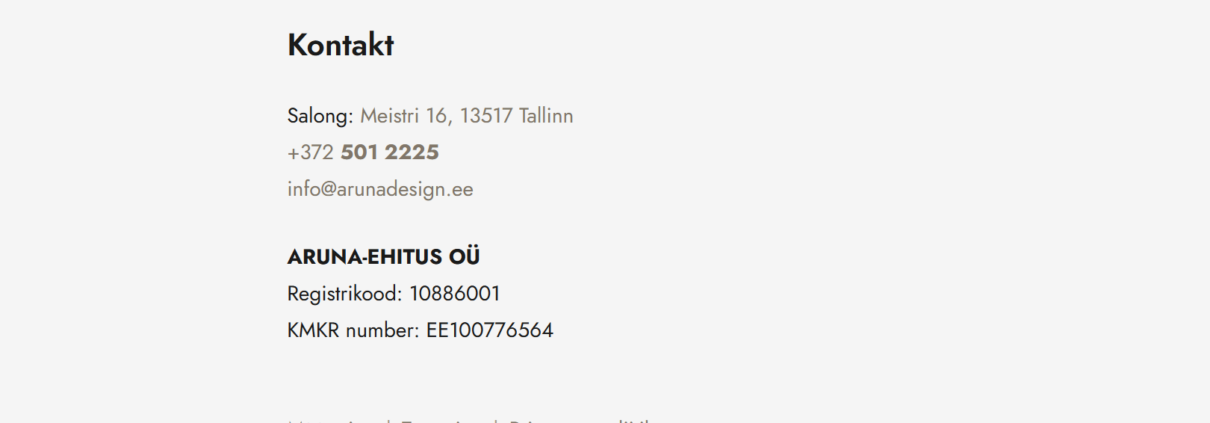Screen dimensions: 1210x423
Task: Click the registry code number 10886001
Action: click(455, 294)
